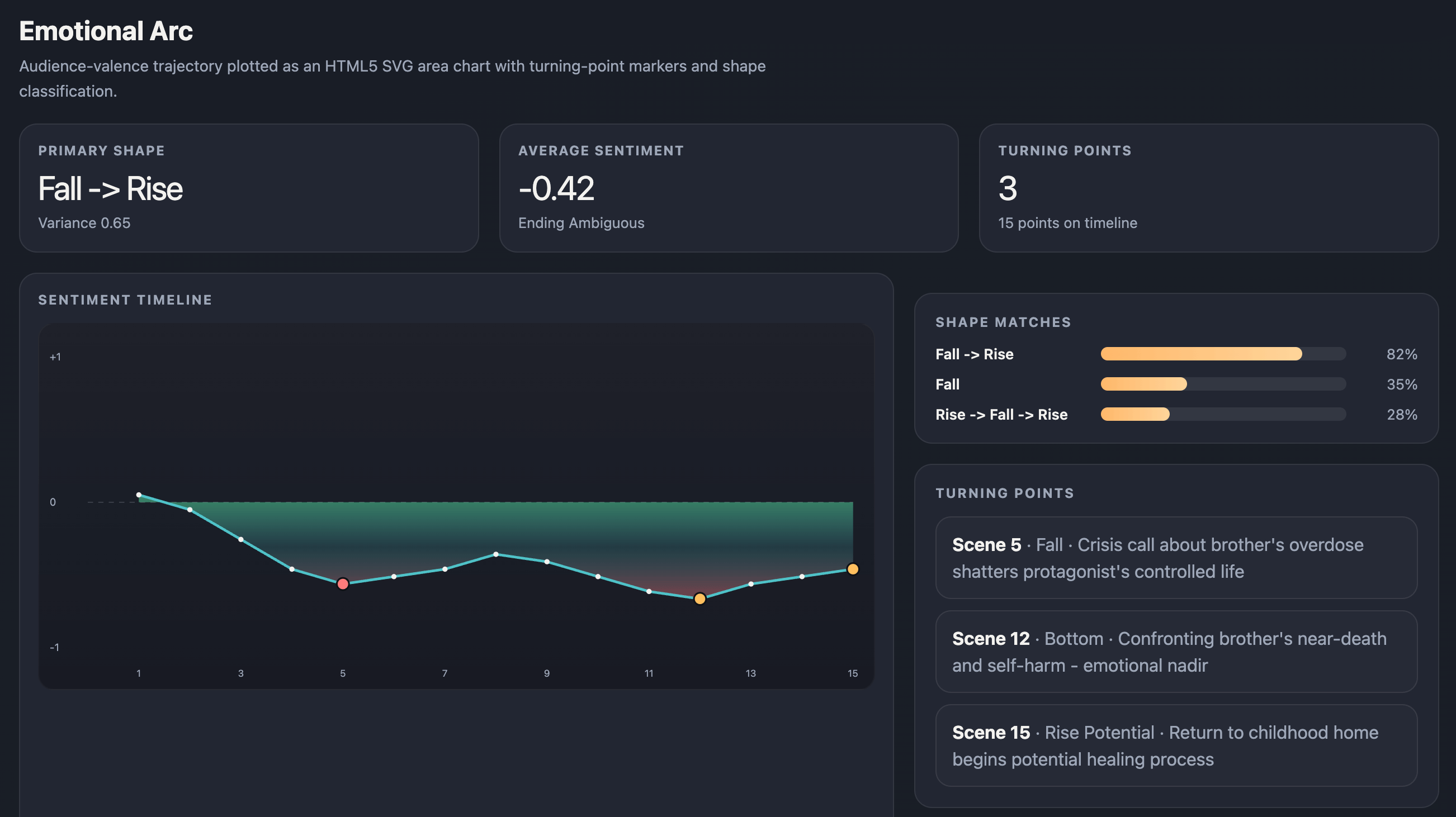This screenshot has width=1456, height=817.
Task: Select the Scene 14 data point
Action: pyautogui.click(x=802, y=576)
